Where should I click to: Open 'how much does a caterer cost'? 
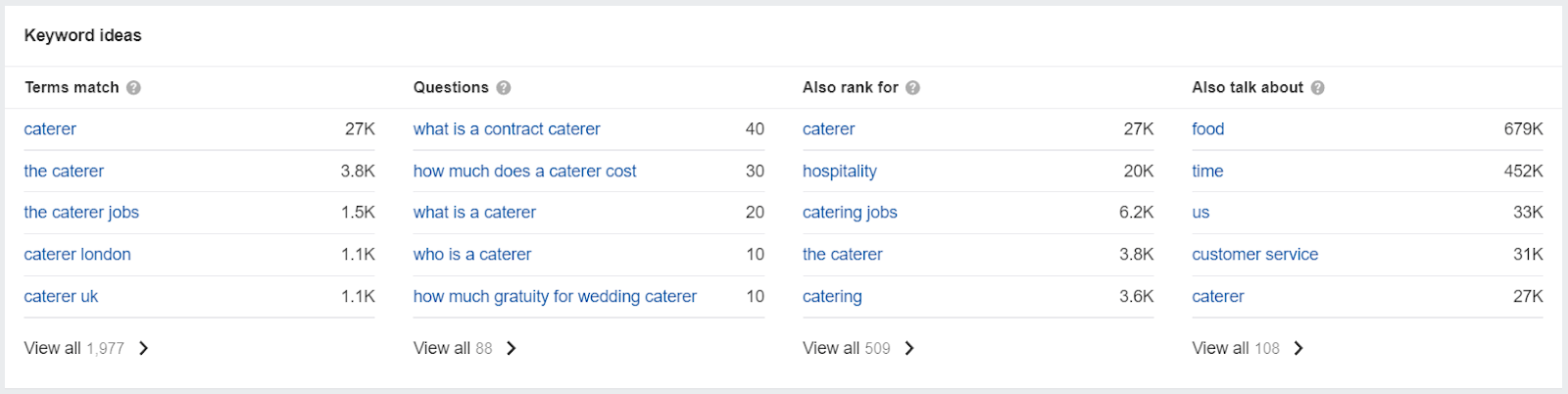tap(524, 172)
